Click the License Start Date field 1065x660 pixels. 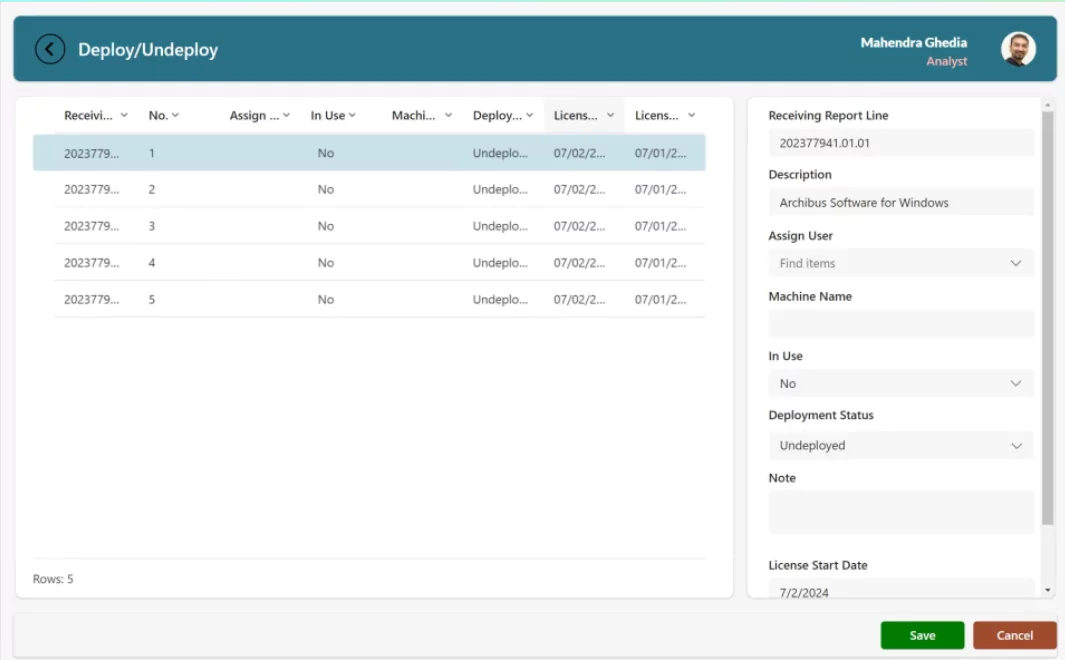(899, 590)
